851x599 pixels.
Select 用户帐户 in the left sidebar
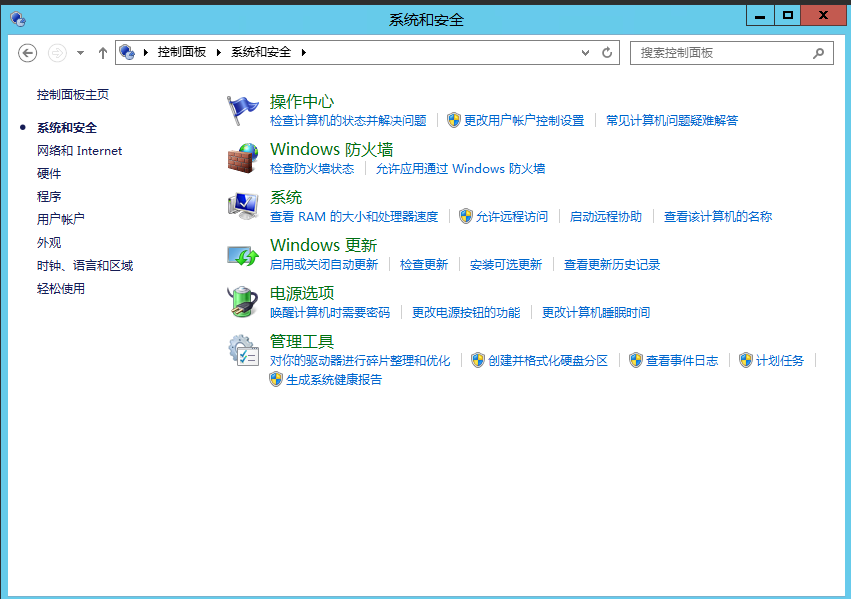pyautogui.click(x=61, y=219)
